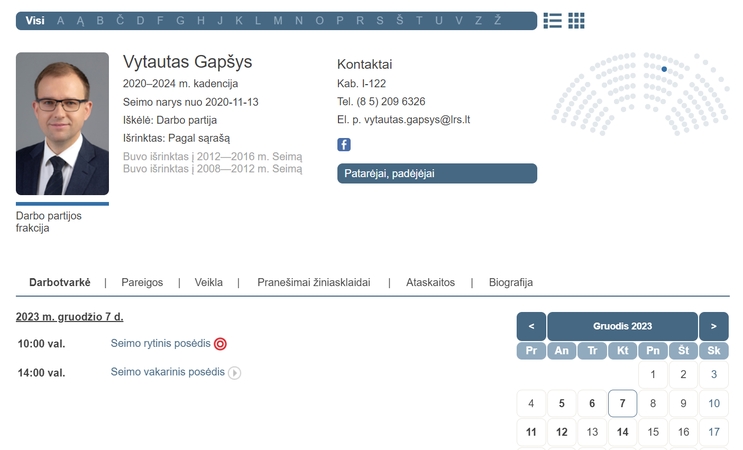Open Seimo rytinis posėdis link
This screenshot has height=450, width=743.
161,343
